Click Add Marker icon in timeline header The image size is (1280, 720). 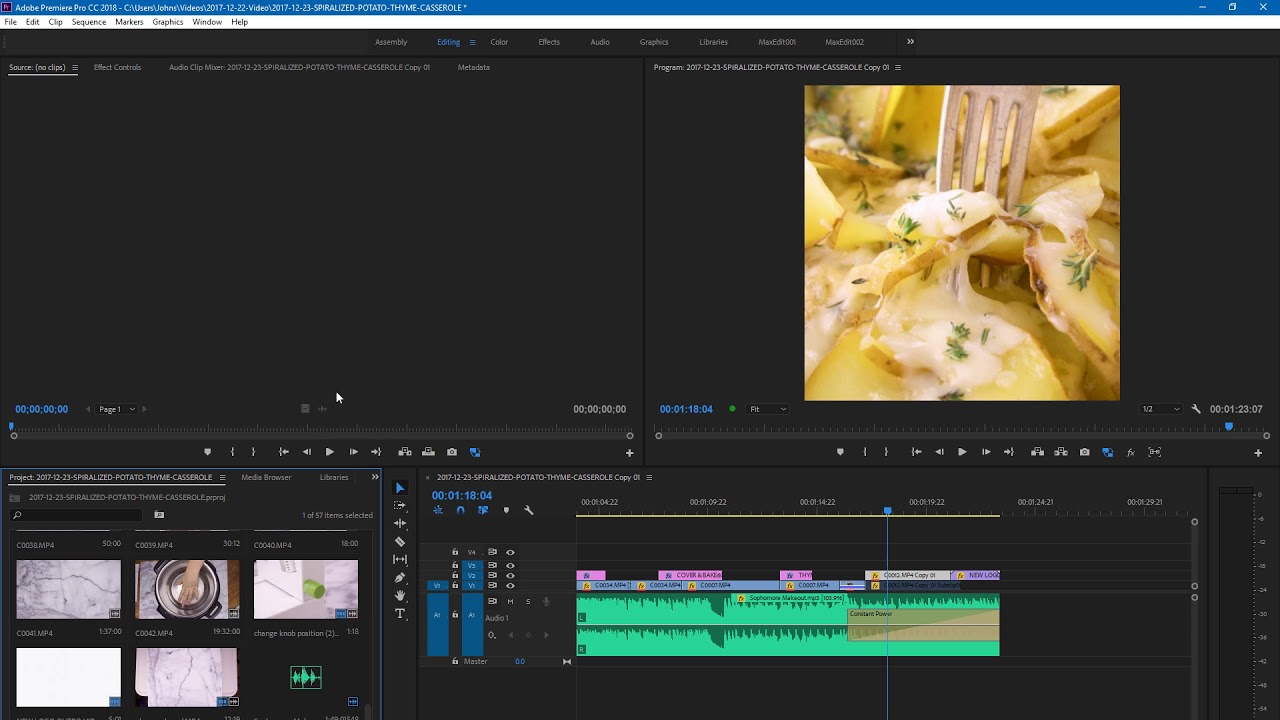pyautogui.click(x=506, y=510)
